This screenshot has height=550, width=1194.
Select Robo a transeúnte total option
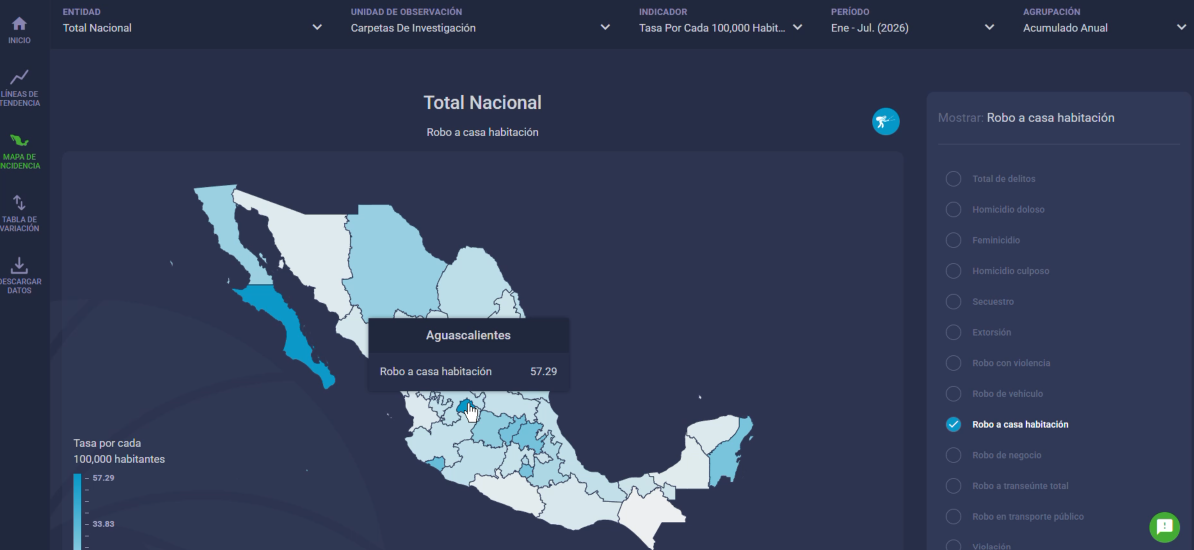click(1007, 486)
